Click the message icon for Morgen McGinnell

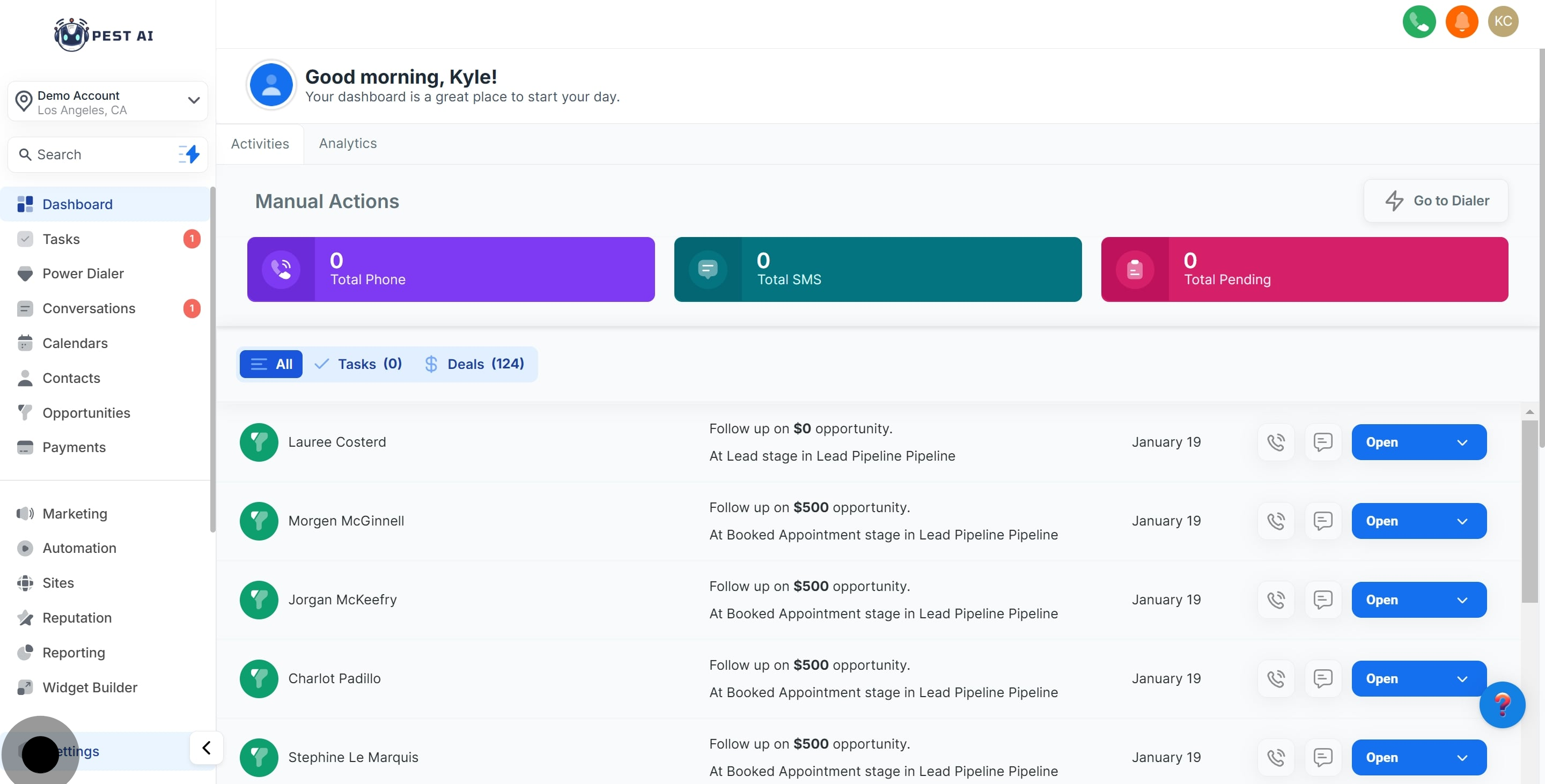(1322, 521)
